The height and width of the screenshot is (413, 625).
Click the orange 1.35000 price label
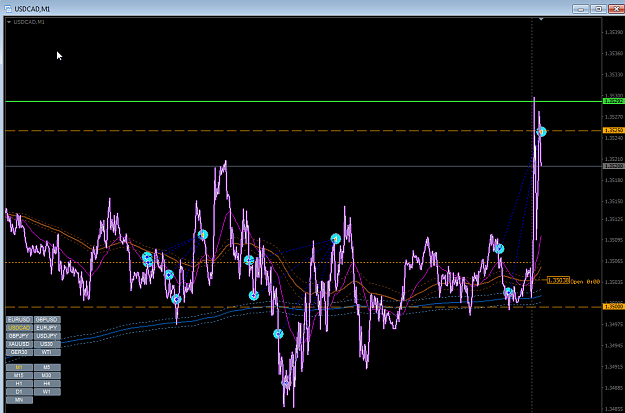[x=614, y=307]
